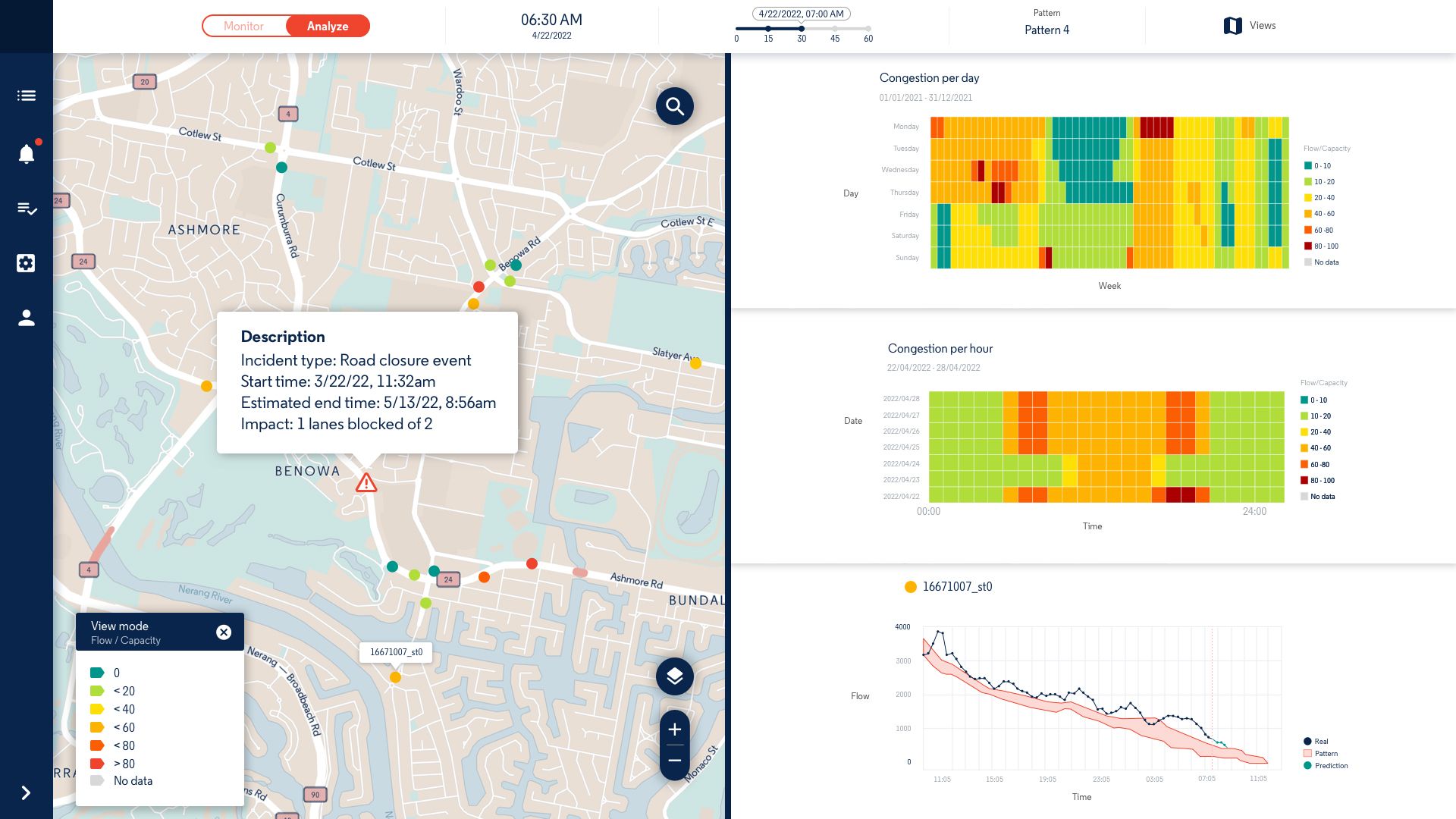The height and width of the screenshot is (819, 1456).
Task: Close the View mode legend panel
Action: [224, 632]
